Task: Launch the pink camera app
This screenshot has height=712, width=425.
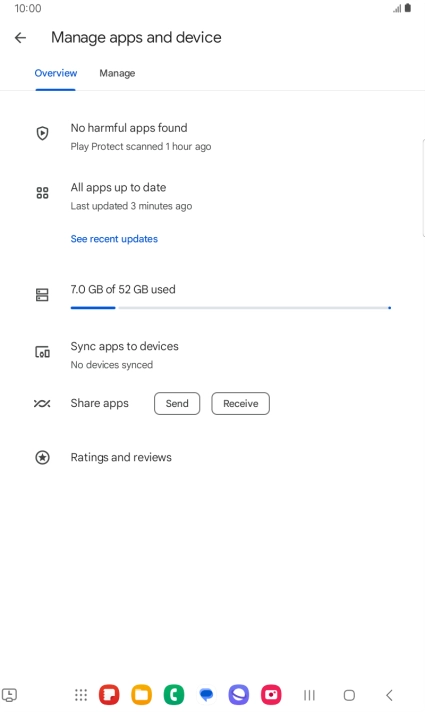Action: pyautogui.click(x=271, y=695)
